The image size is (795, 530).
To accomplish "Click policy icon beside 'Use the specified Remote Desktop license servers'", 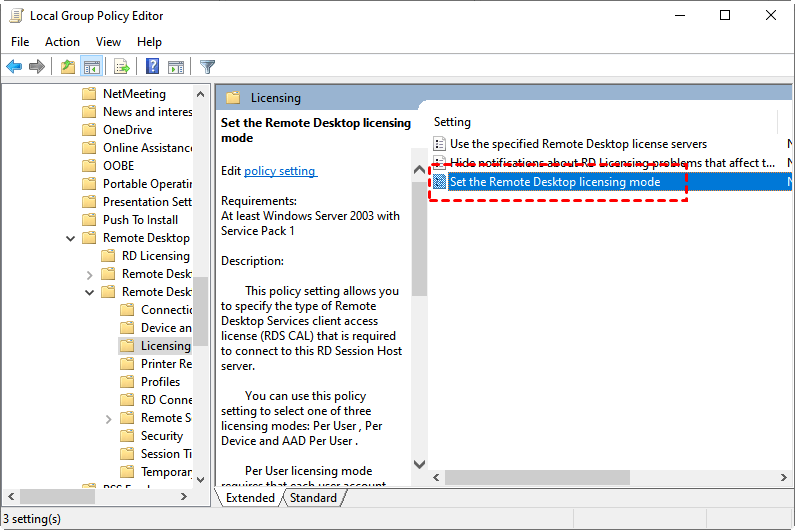I will click(440, 144).
